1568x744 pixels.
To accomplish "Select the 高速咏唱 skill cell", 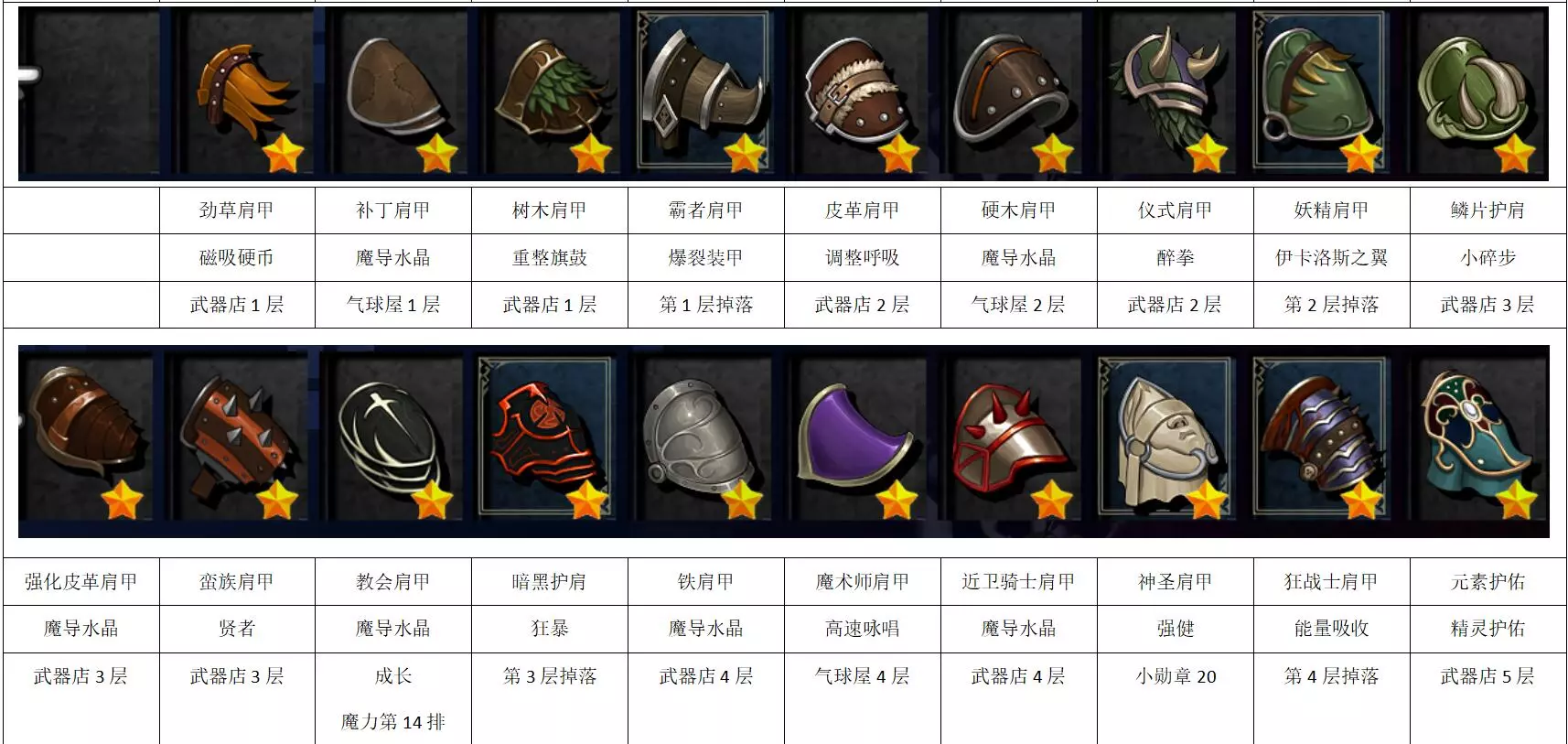I will [x=862, y=629].
